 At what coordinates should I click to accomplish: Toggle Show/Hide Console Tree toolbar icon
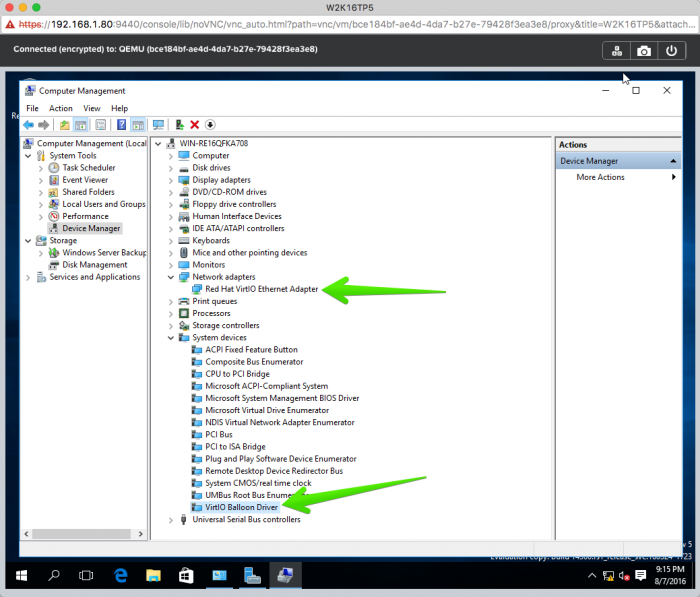(x=81, y=125)
